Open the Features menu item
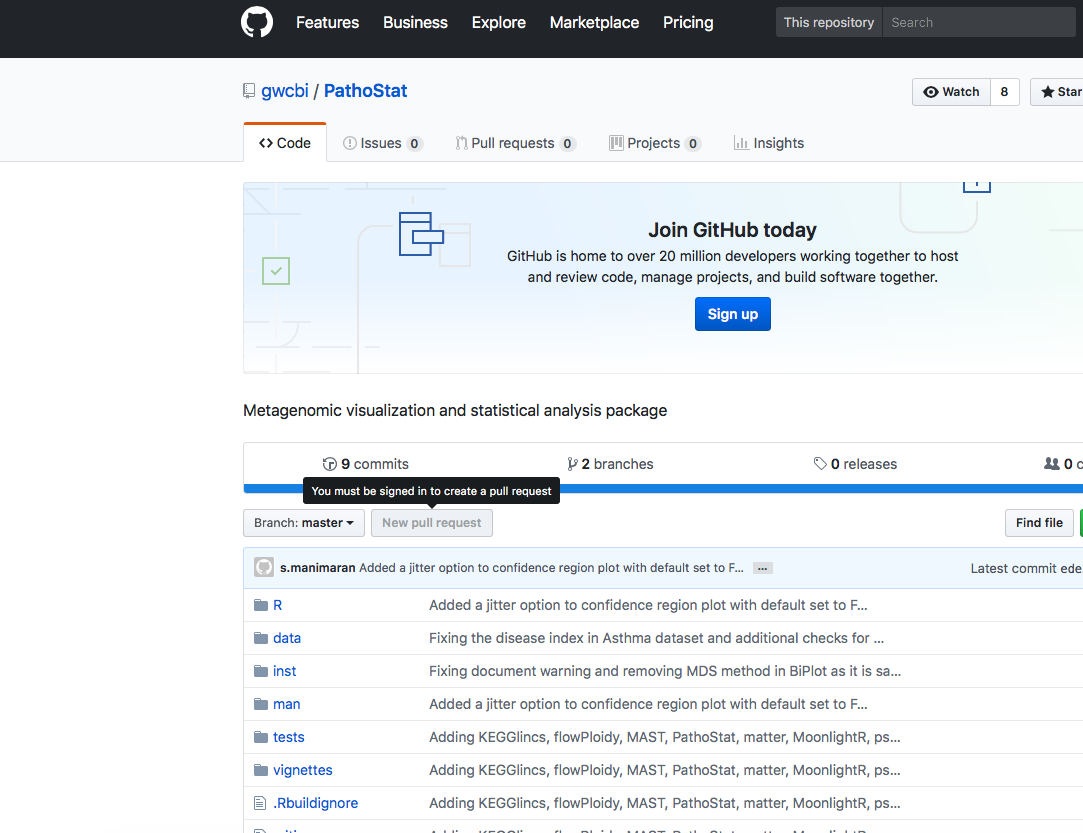 coord(327,22)
